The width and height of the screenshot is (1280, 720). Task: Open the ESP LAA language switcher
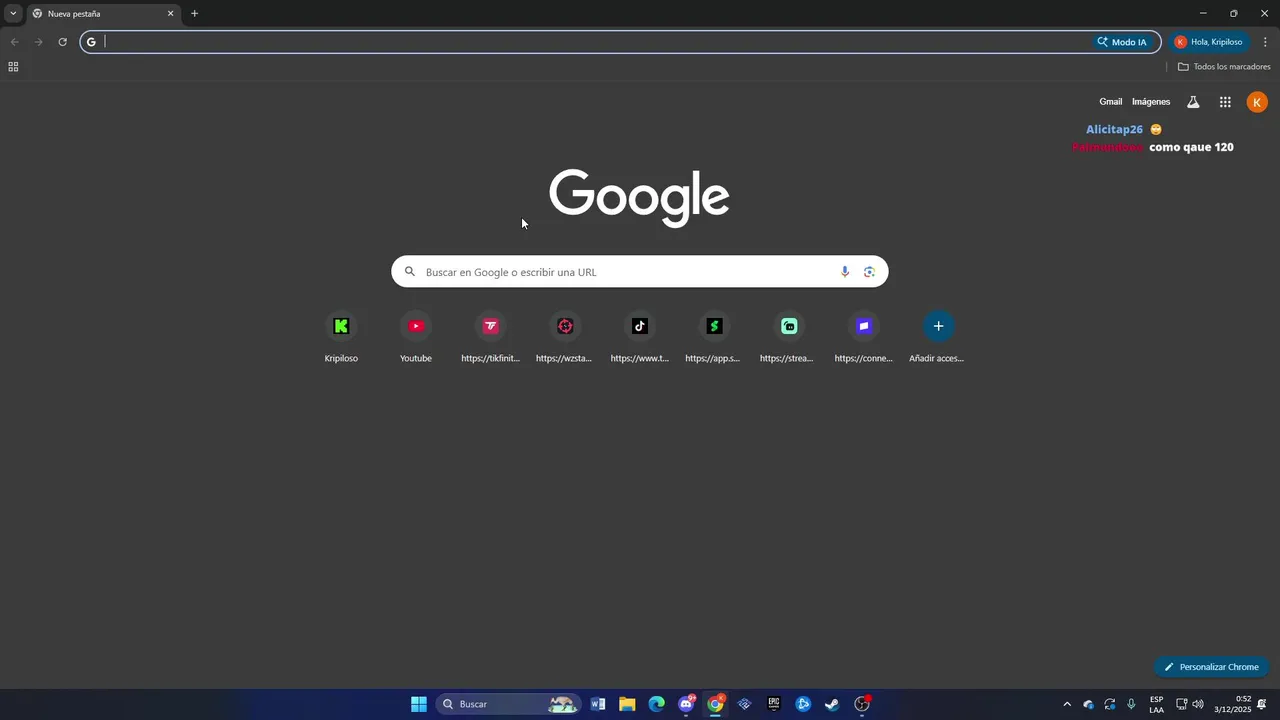point(1156,704)
